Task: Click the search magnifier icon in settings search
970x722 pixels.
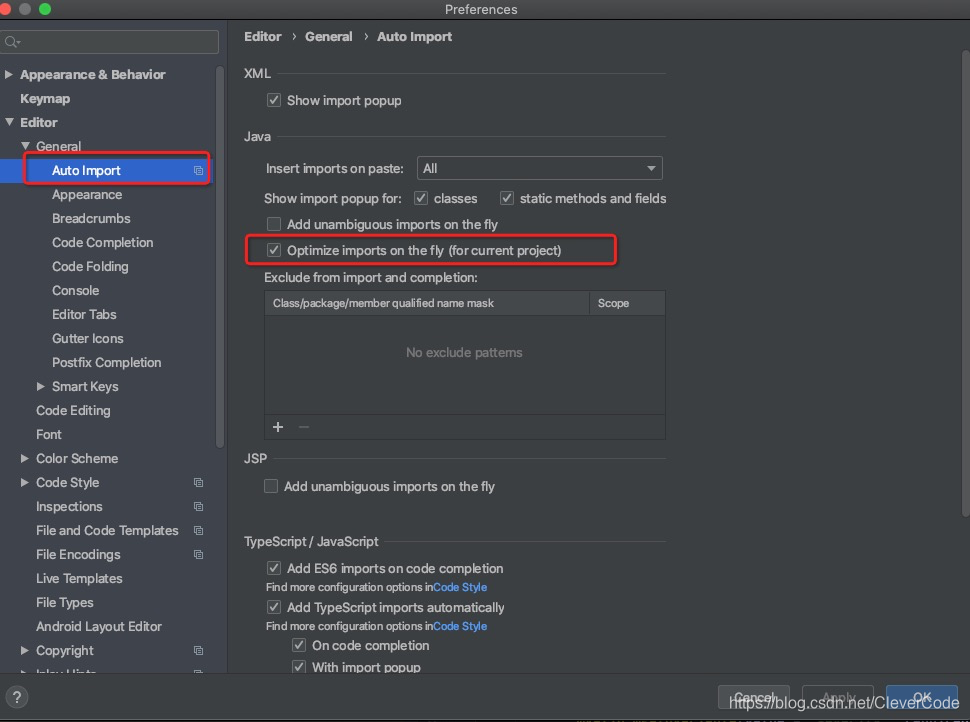Action: coord(11,42)
